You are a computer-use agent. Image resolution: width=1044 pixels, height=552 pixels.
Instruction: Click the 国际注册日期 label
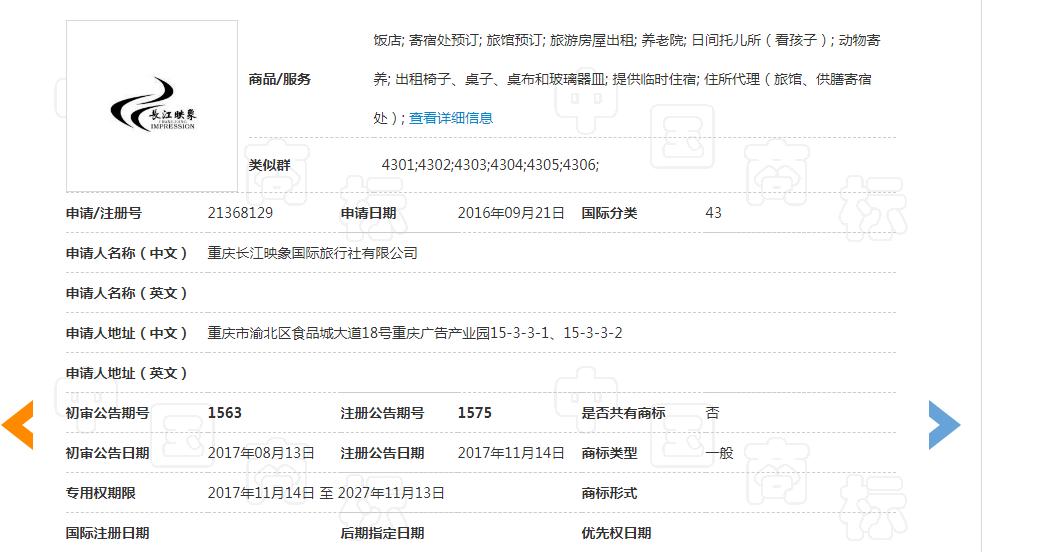(x=107, y=533)
